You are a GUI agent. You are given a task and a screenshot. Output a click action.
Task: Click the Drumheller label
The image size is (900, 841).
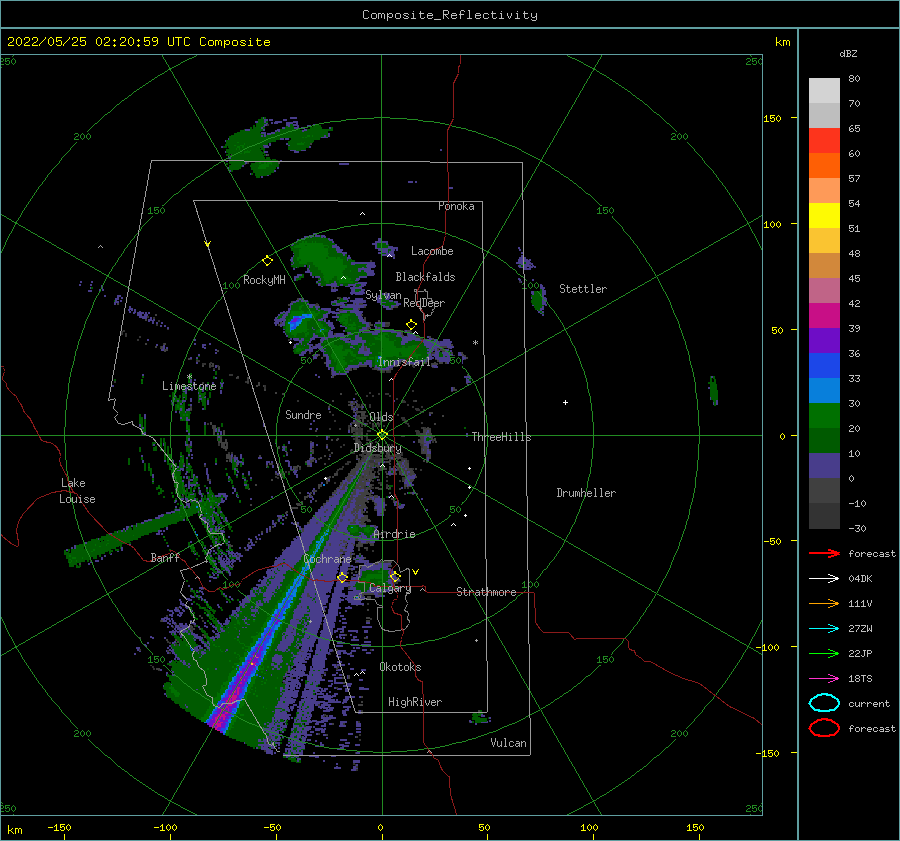(x=586, y=493)
